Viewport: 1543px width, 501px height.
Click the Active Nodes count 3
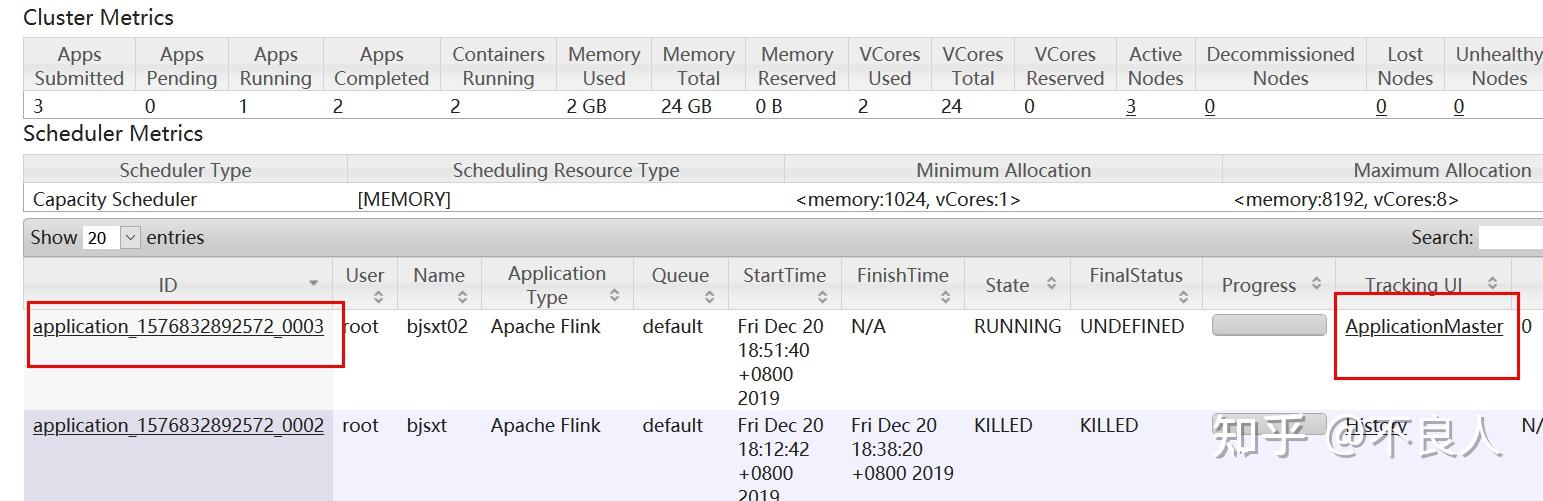[1131, 107]
